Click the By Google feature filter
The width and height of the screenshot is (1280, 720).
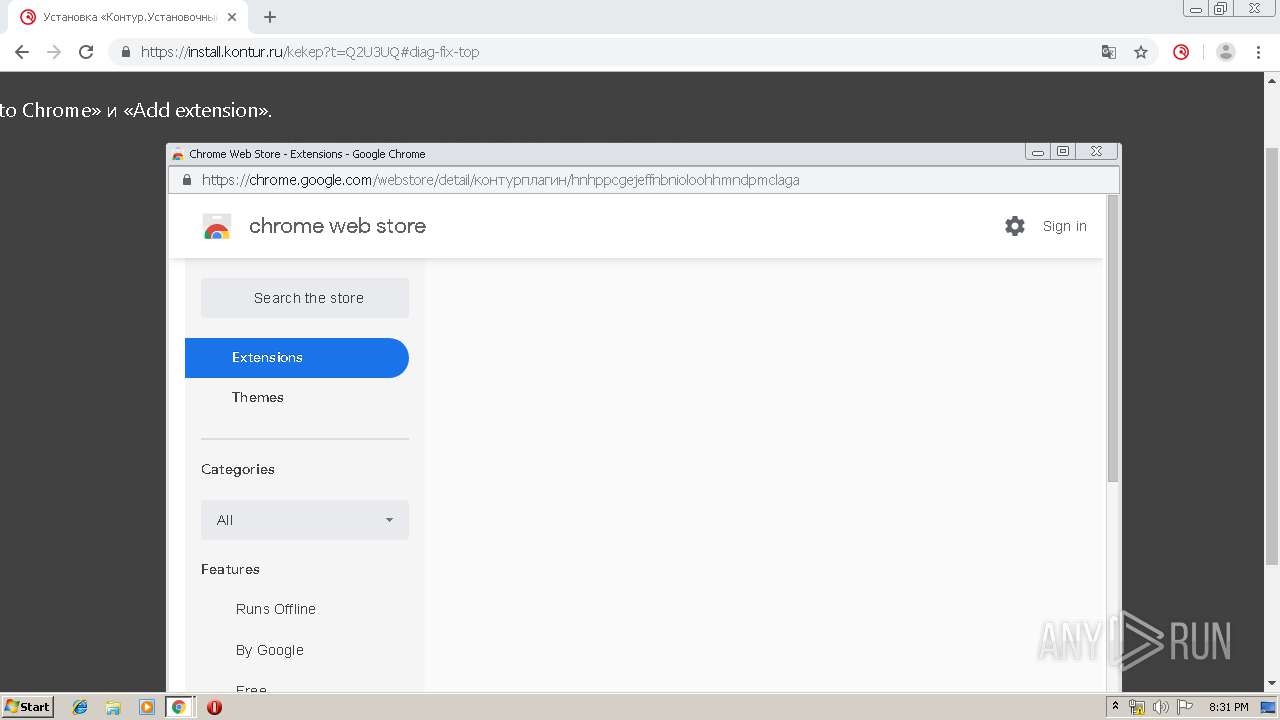click(270, 650)
